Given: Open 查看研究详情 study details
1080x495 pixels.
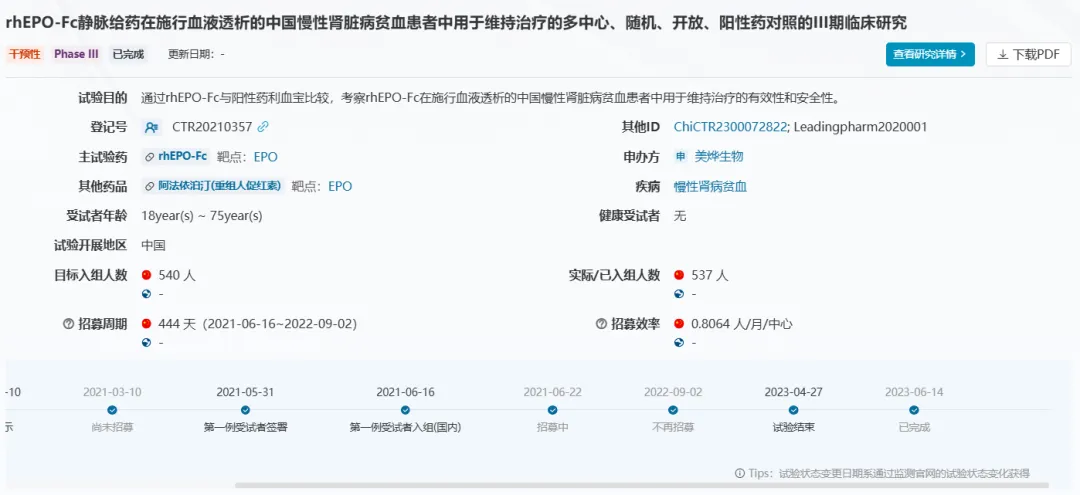Looking at the screenshot, I should point(929,54).
